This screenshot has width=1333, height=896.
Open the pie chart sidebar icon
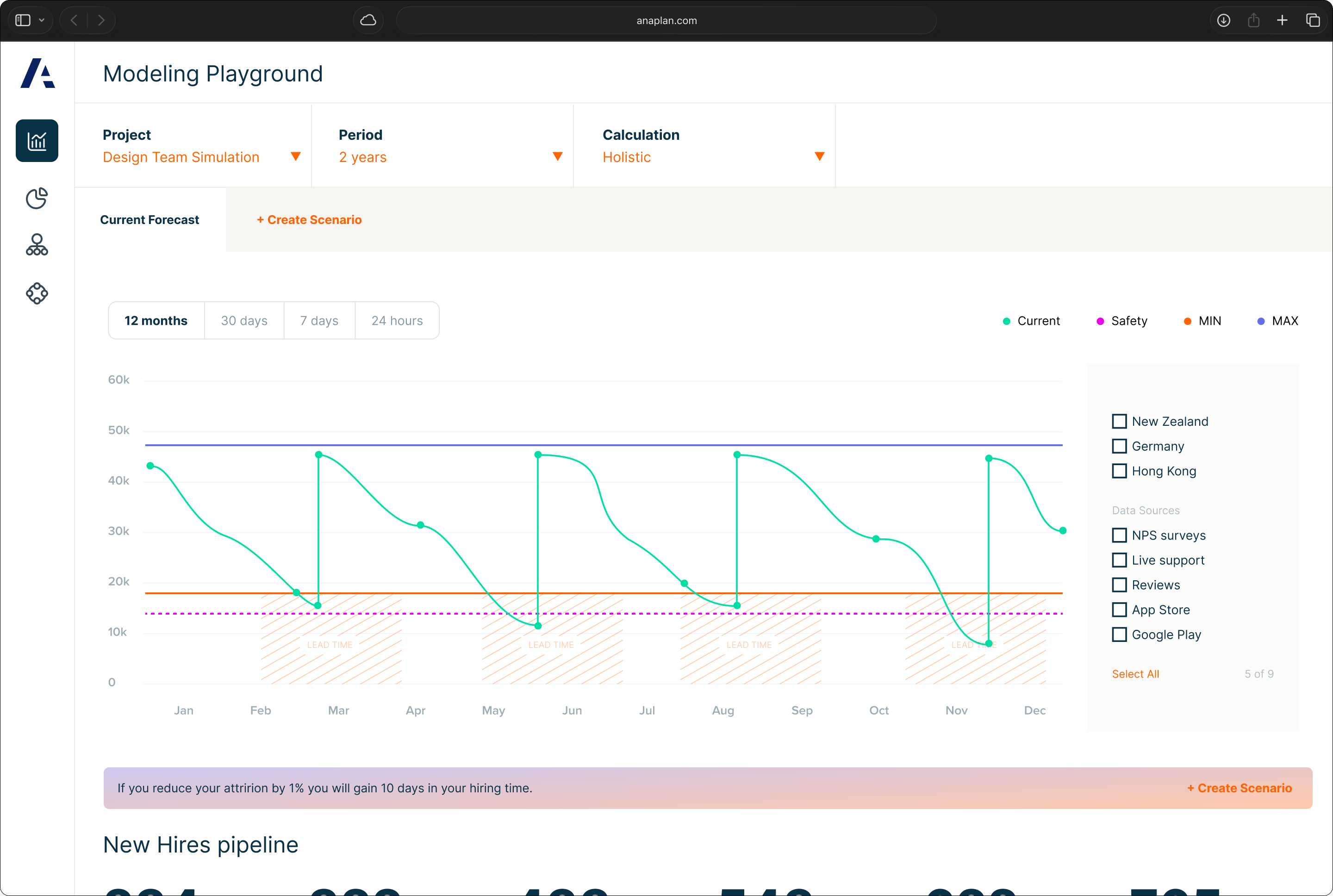pos(37,198)
